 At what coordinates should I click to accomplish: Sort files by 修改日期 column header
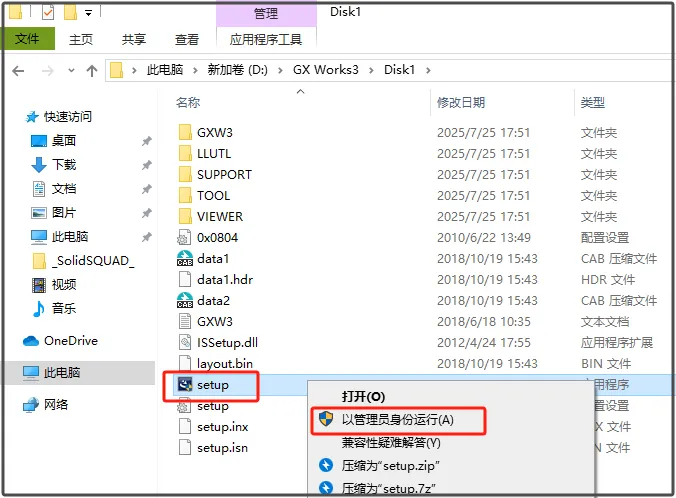pyautogui.click(x=461, y=103)
